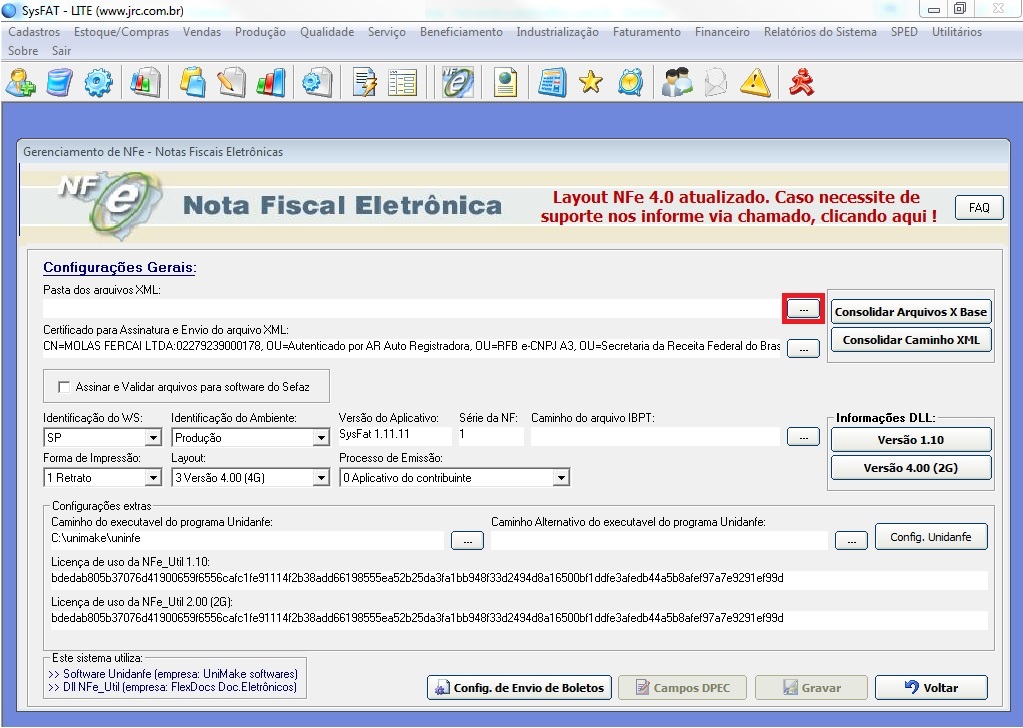Open the Beneficiamento menu

[461, 32]
